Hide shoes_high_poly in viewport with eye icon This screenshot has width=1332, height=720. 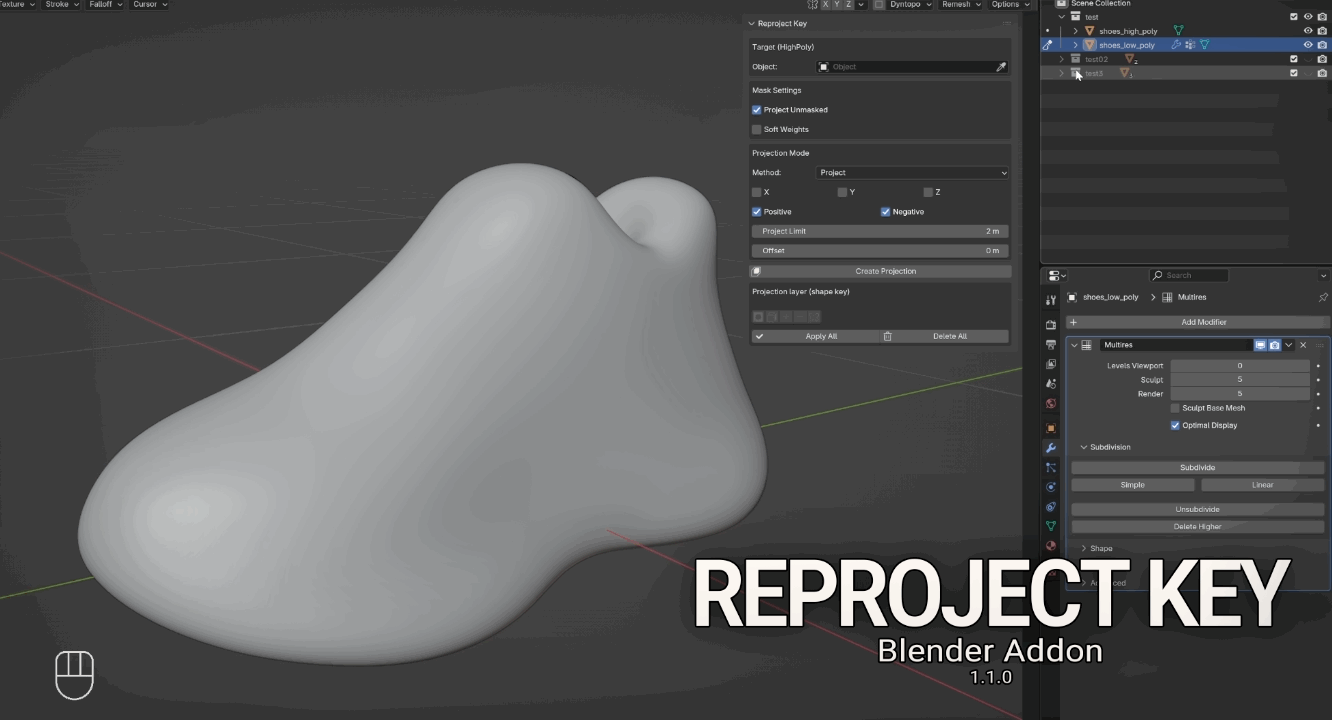pos(1308,31)
